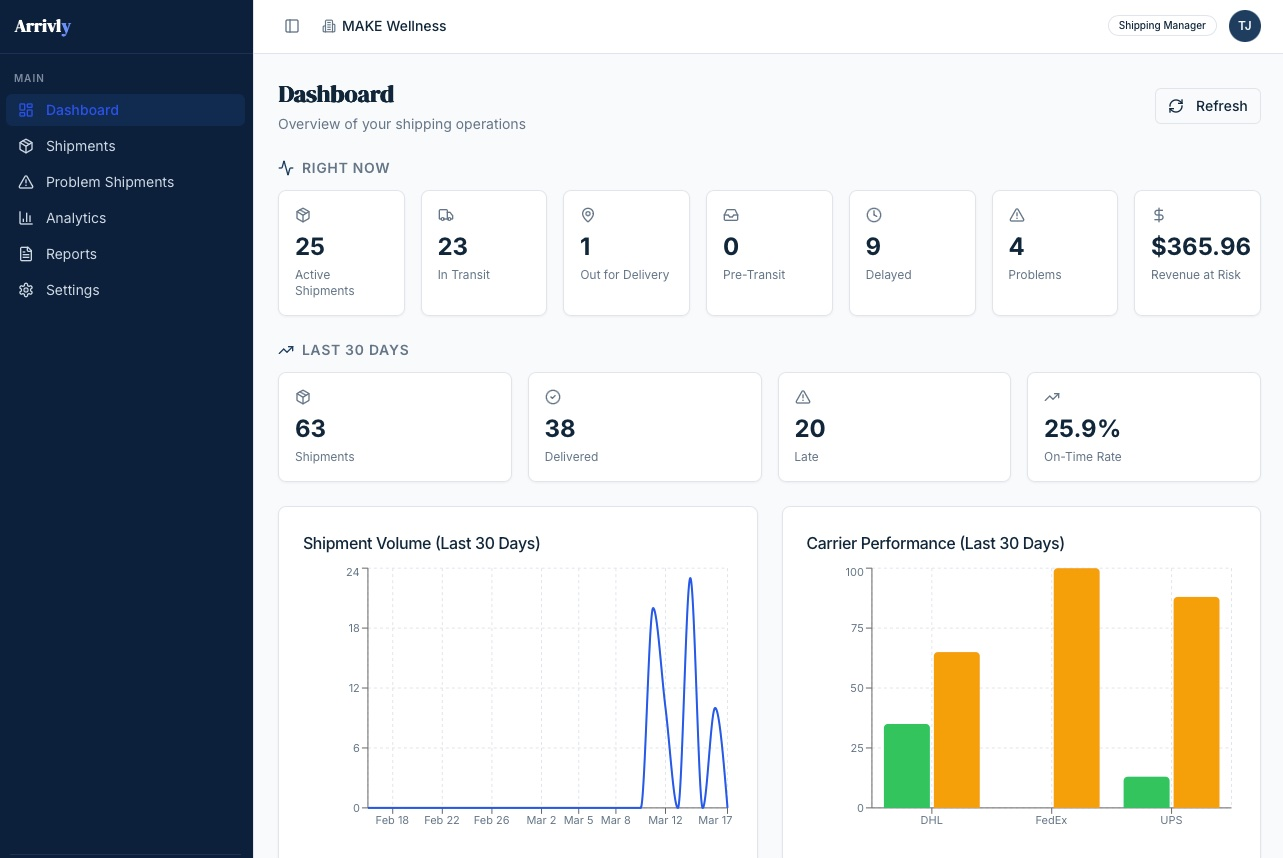
Task: Click the dollar icon on Revenue at Risk card
Action: coord(1159,215)
